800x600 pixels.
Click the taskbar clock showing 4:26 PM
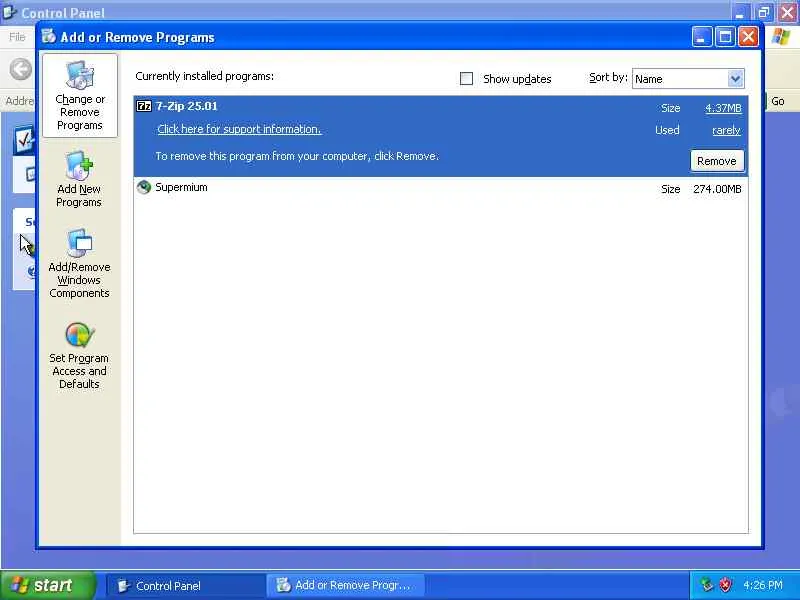coord(763,585)
